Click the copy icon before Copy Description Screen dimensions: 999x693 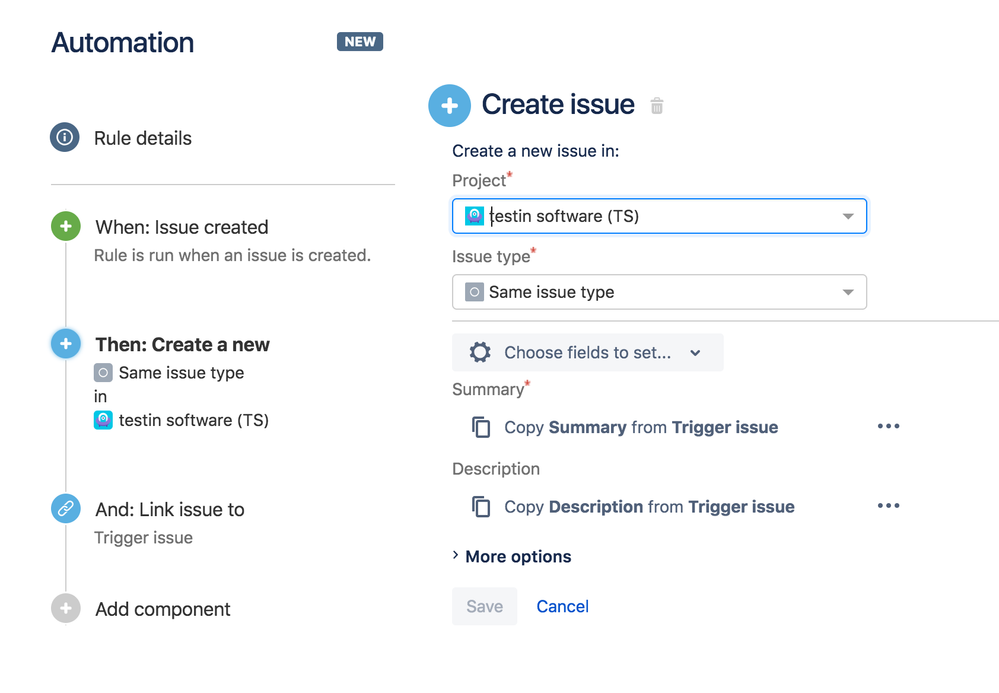tap(482, 506)
